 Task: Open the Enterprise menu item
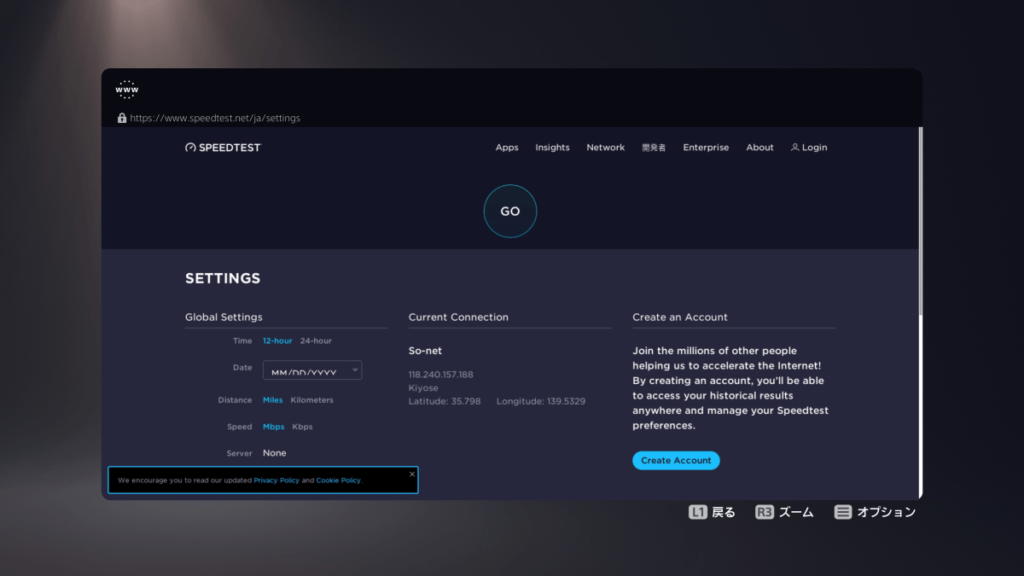[706, 148]
